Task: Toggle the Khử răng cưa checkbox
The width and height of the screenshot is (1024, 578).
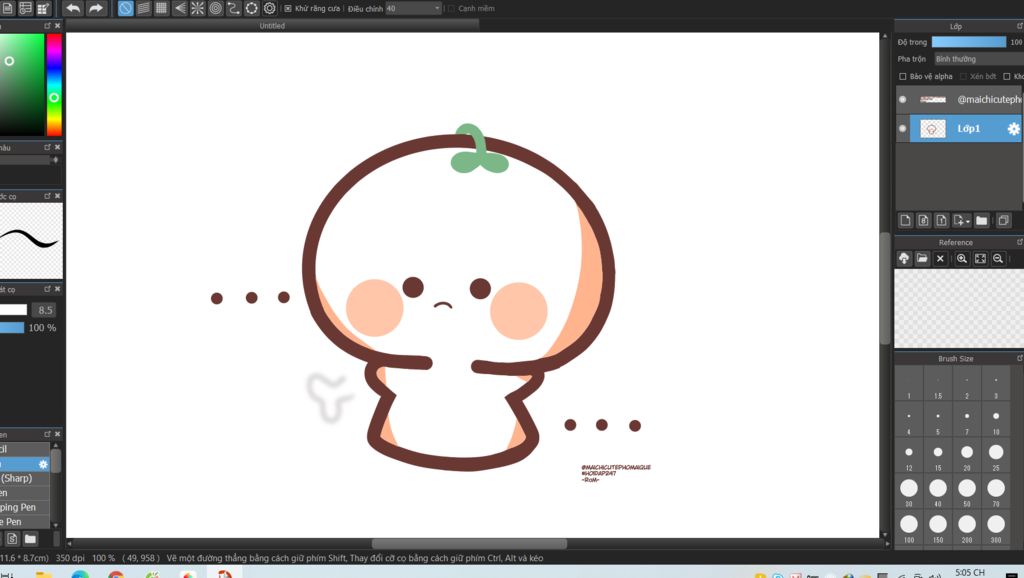Action: click(x=288, y=8)
